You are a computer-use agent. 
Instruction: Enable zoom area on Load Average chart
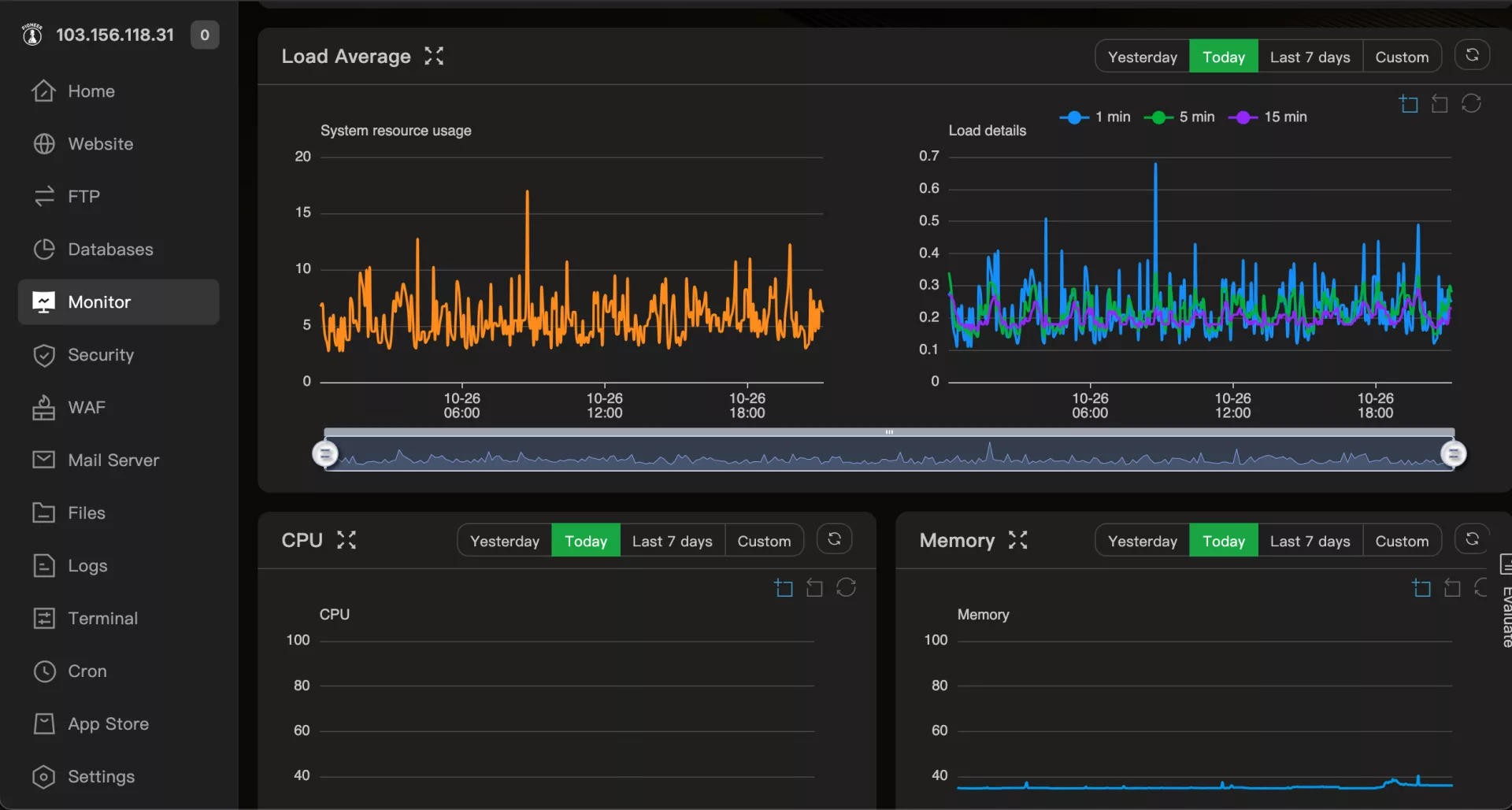point(1409,104)
